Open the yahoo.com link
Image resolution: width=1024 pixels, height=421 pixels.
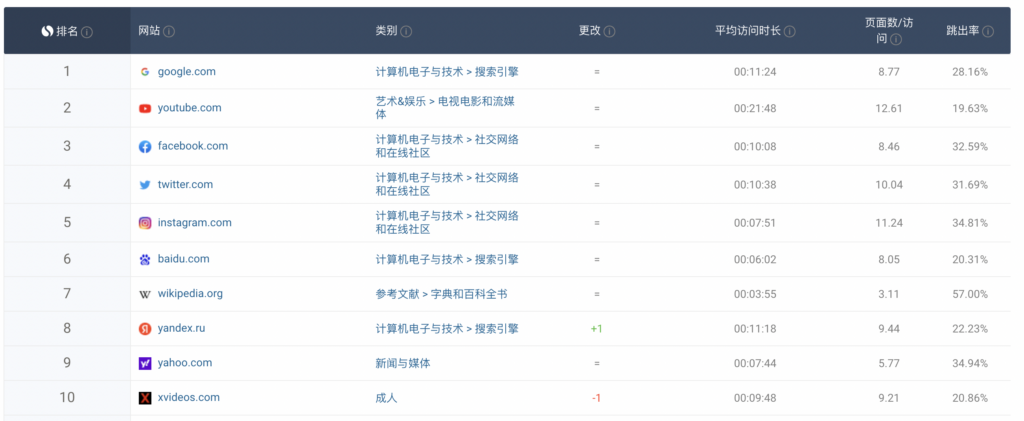tap(185, 363)
